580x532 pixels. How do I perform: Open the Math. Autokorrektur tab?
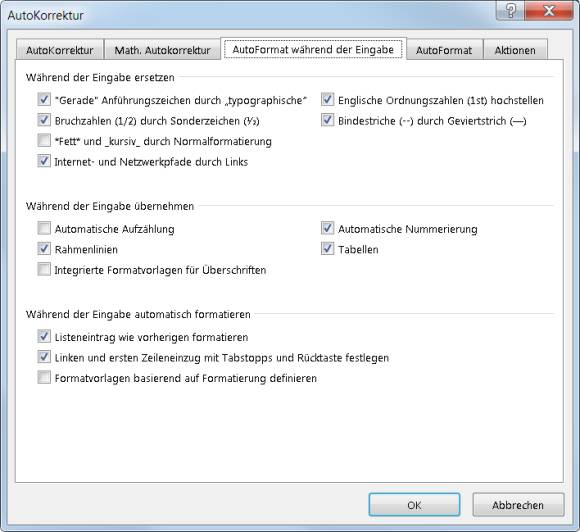(162, 50)
